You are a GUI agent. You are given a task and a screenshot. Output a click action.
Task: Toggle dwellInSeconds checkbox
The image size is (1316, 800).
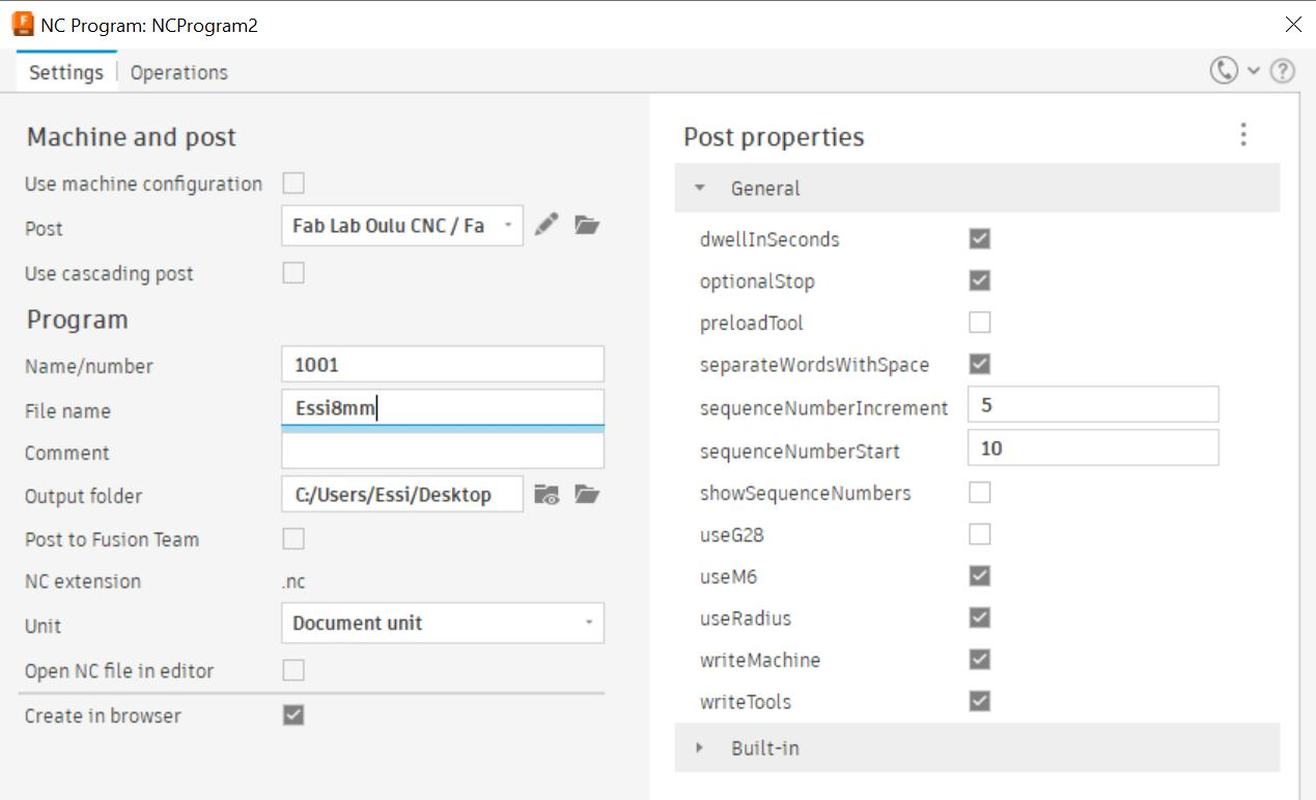980,239
